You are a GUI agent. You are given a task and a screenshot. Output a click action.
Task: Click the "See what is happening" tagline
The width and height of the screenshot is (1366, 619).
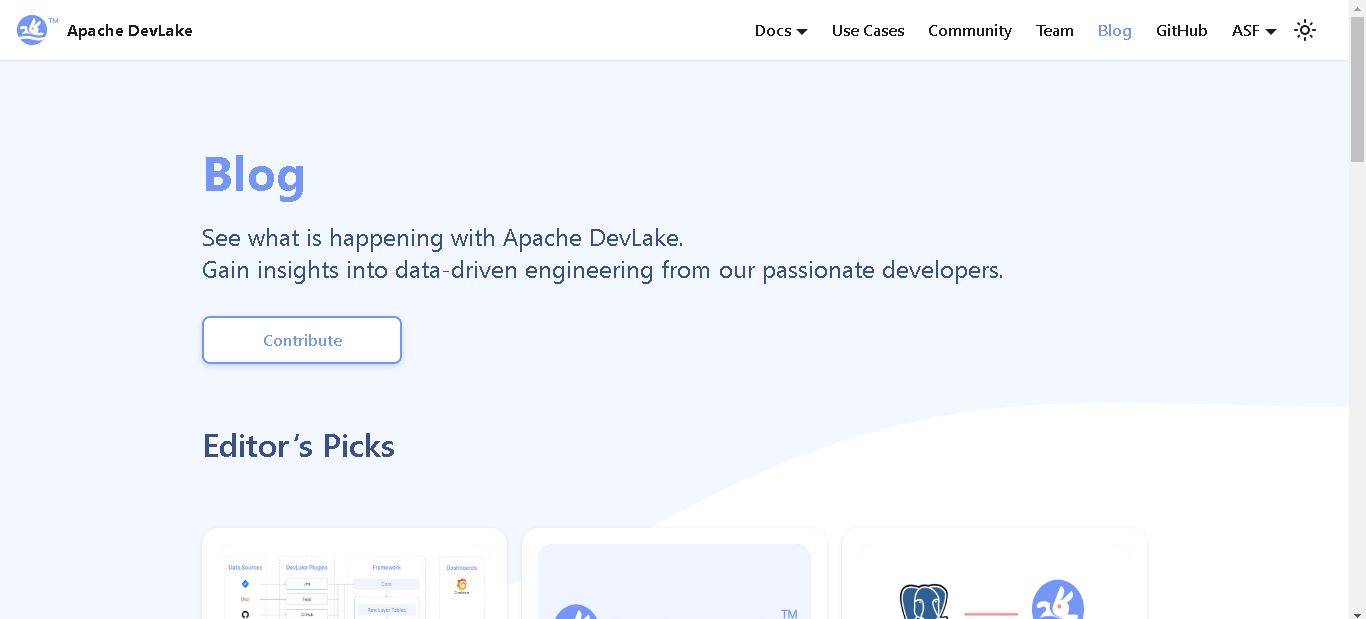click(443, 238)
